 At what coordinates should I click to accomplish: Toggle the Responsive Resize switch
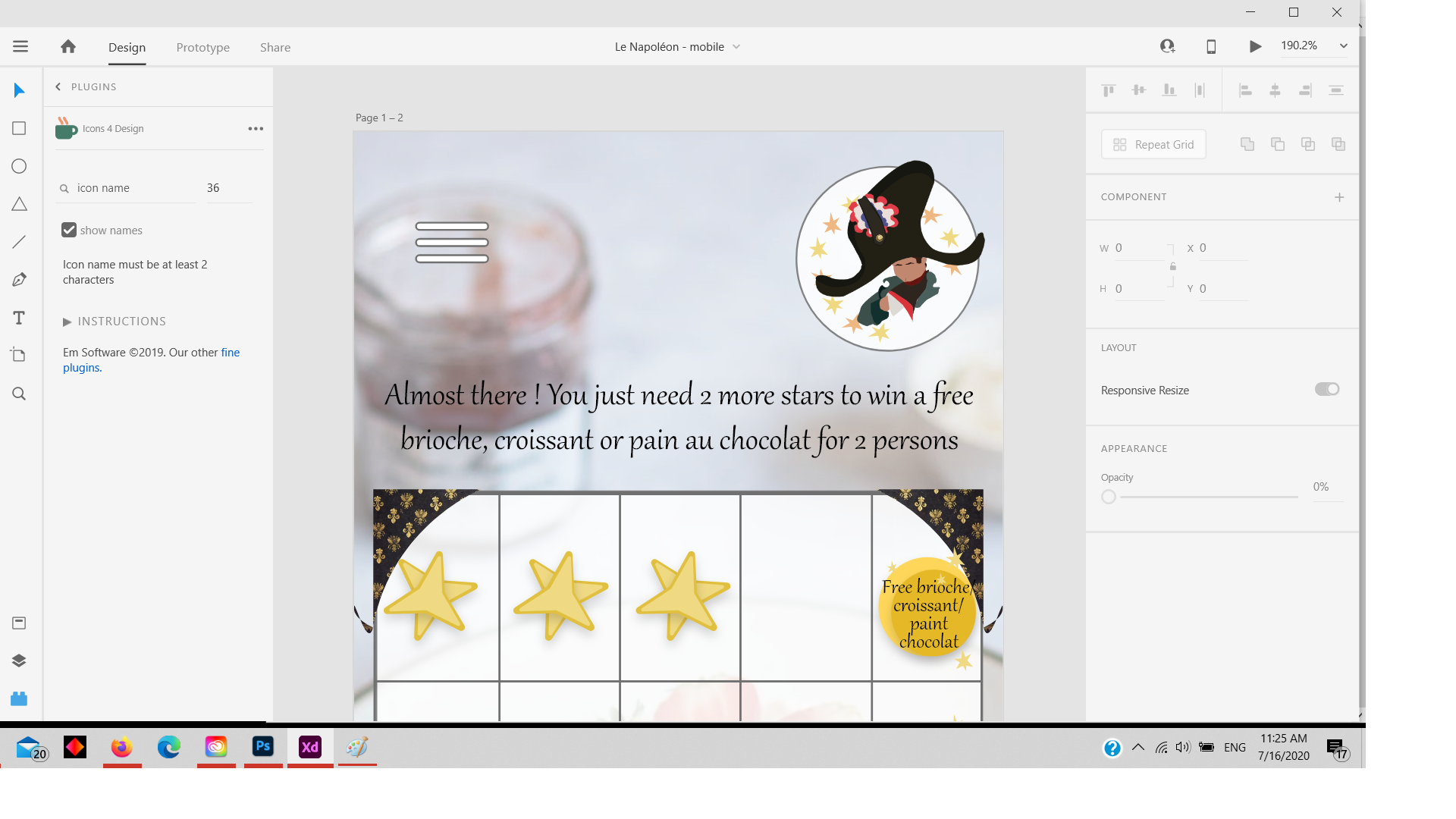(1326, 389)
